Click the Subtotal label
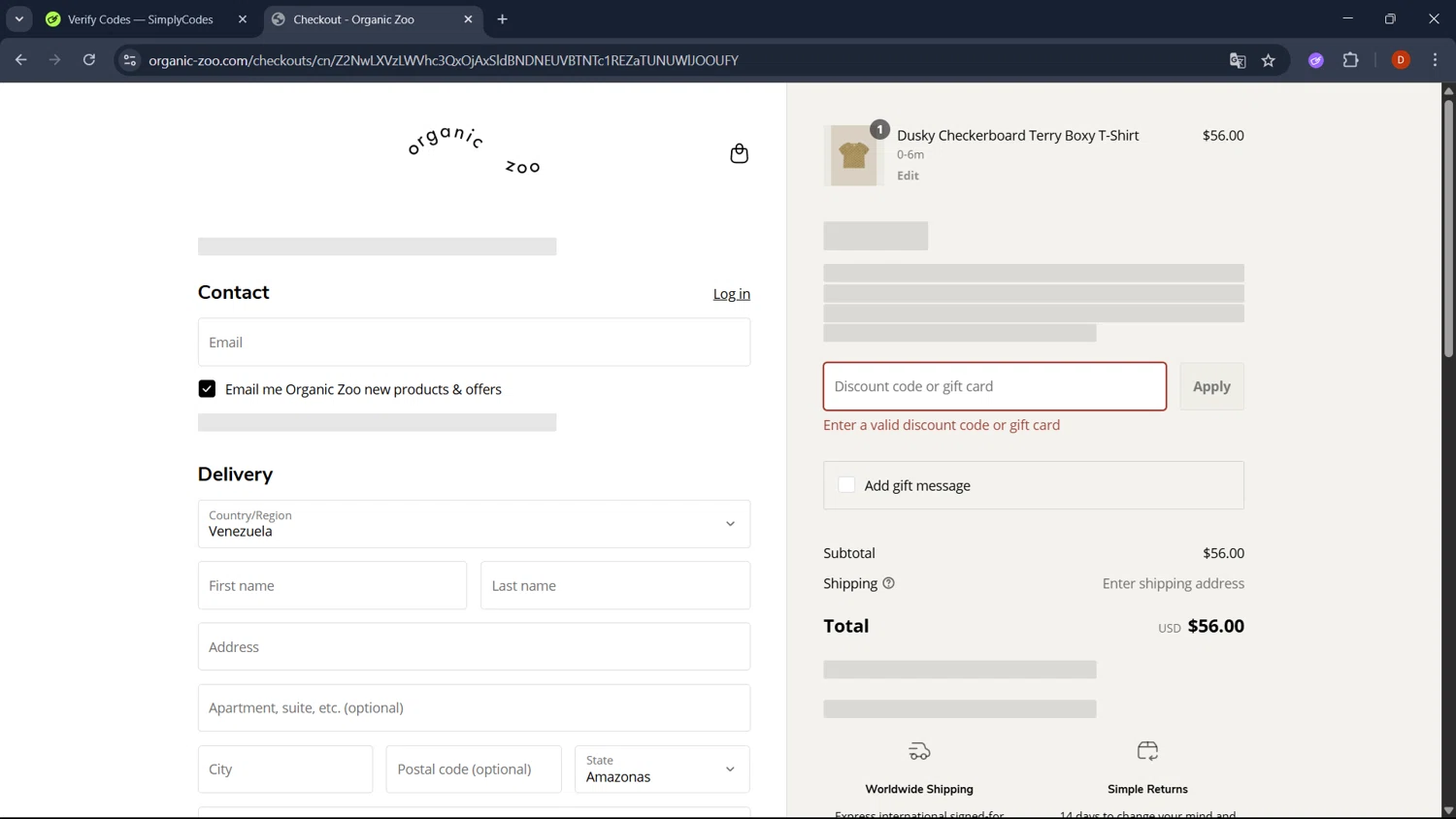This screenshot has width=1456, height=819. pyautogui.click(x=849, y=553)
